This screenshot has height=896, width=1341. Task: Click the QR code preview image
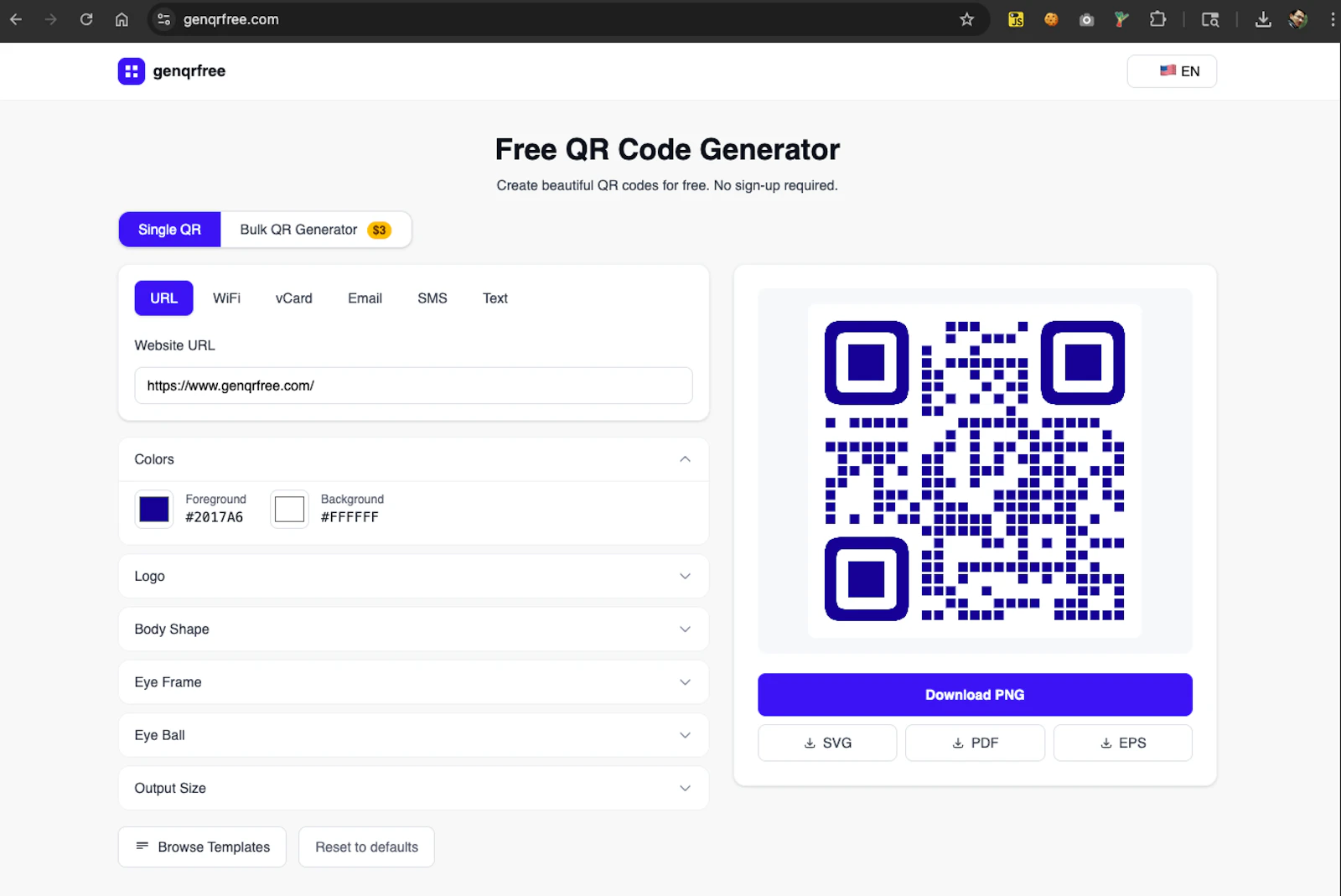coord(975,471)
